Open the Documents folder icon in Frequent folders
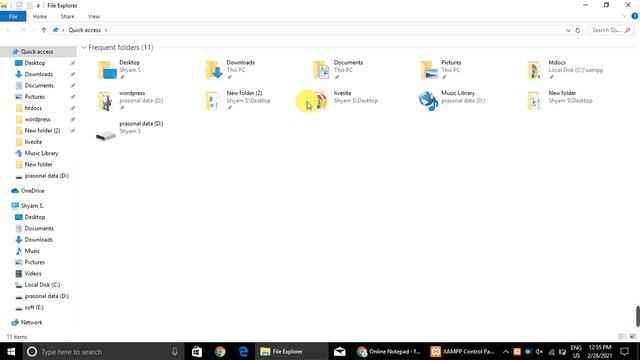640x360 pixels. [x=322, y=70]
